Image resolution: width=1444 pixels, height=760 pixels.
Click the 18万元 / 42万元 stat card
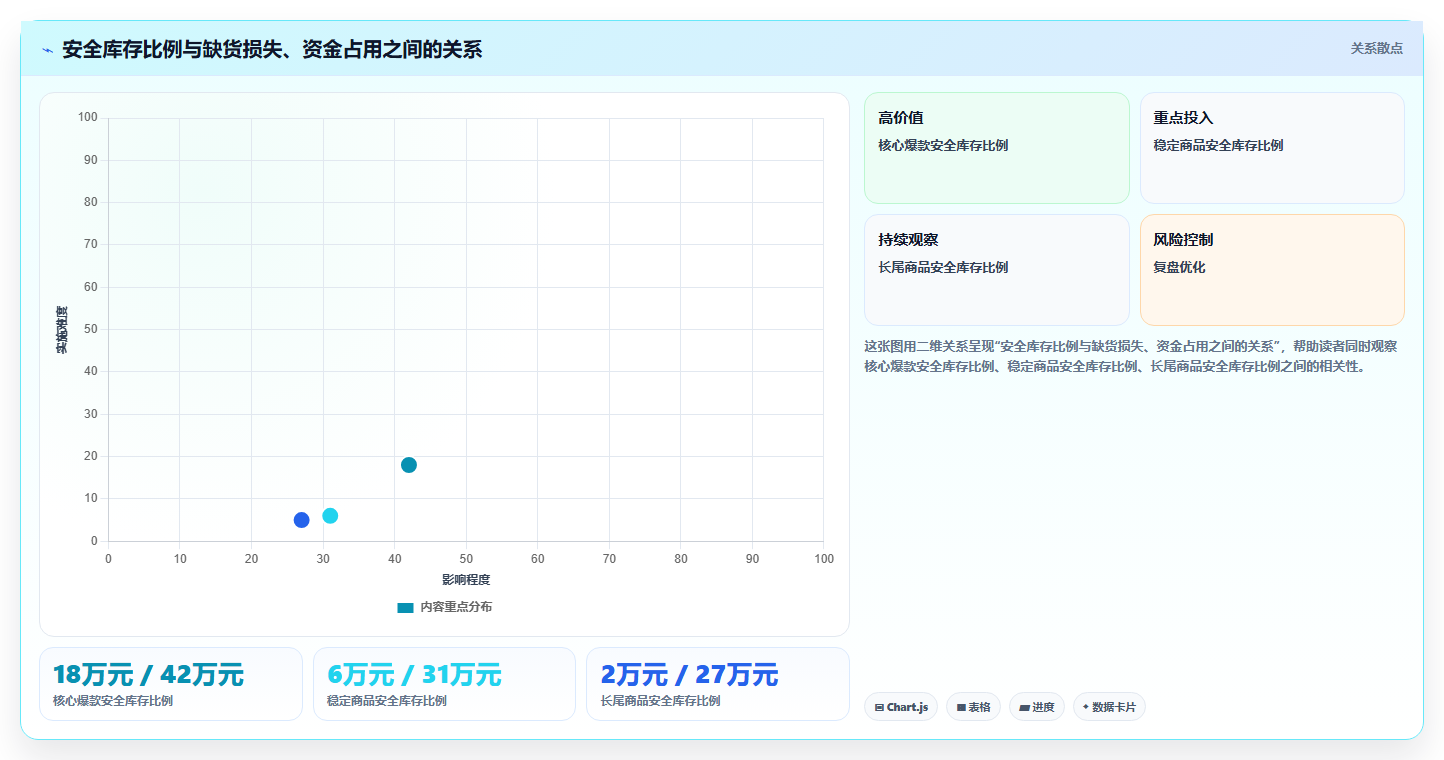pos(171,684)
